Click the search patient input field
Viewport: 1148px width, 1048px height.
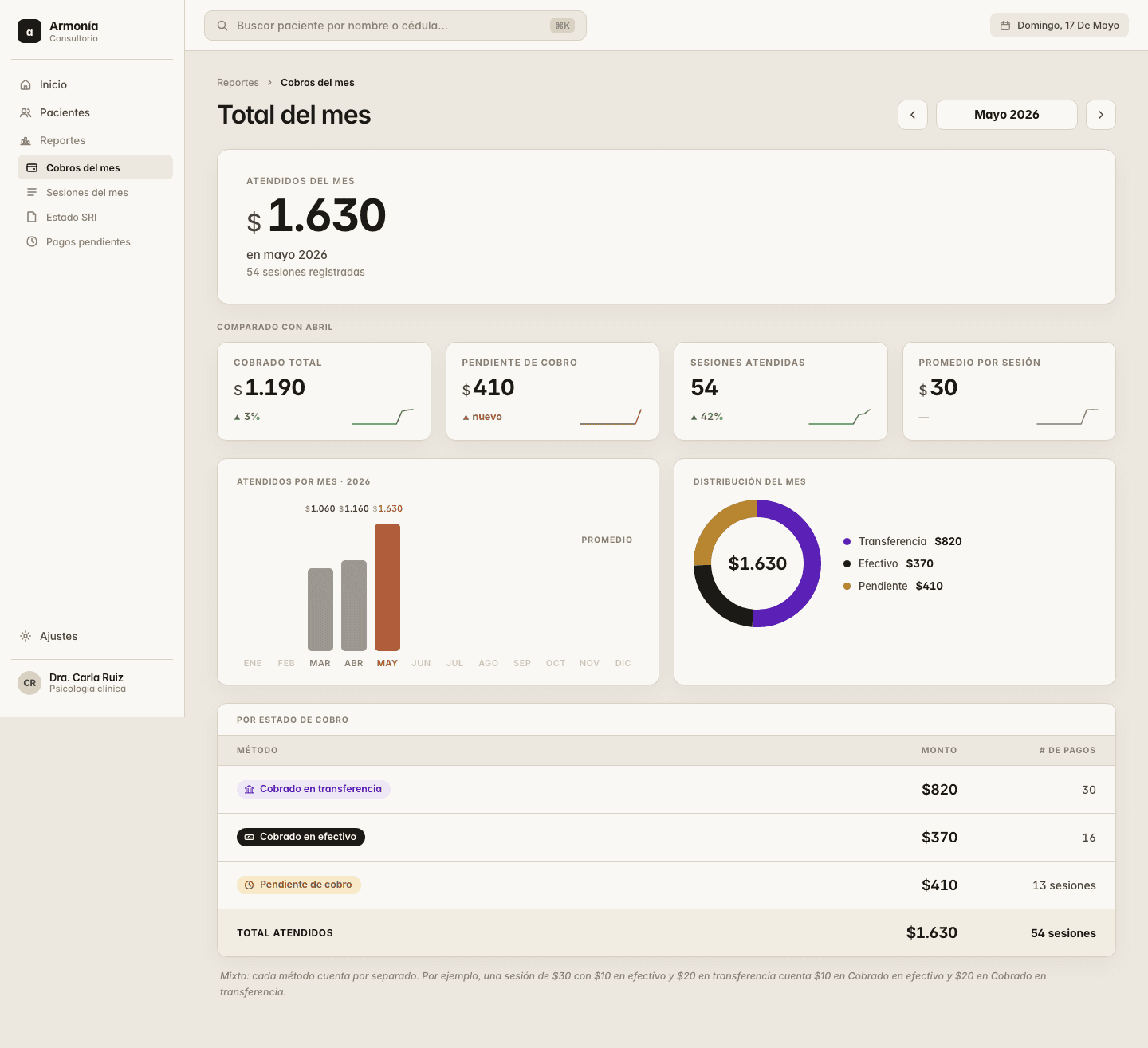[x=395, y=26]
